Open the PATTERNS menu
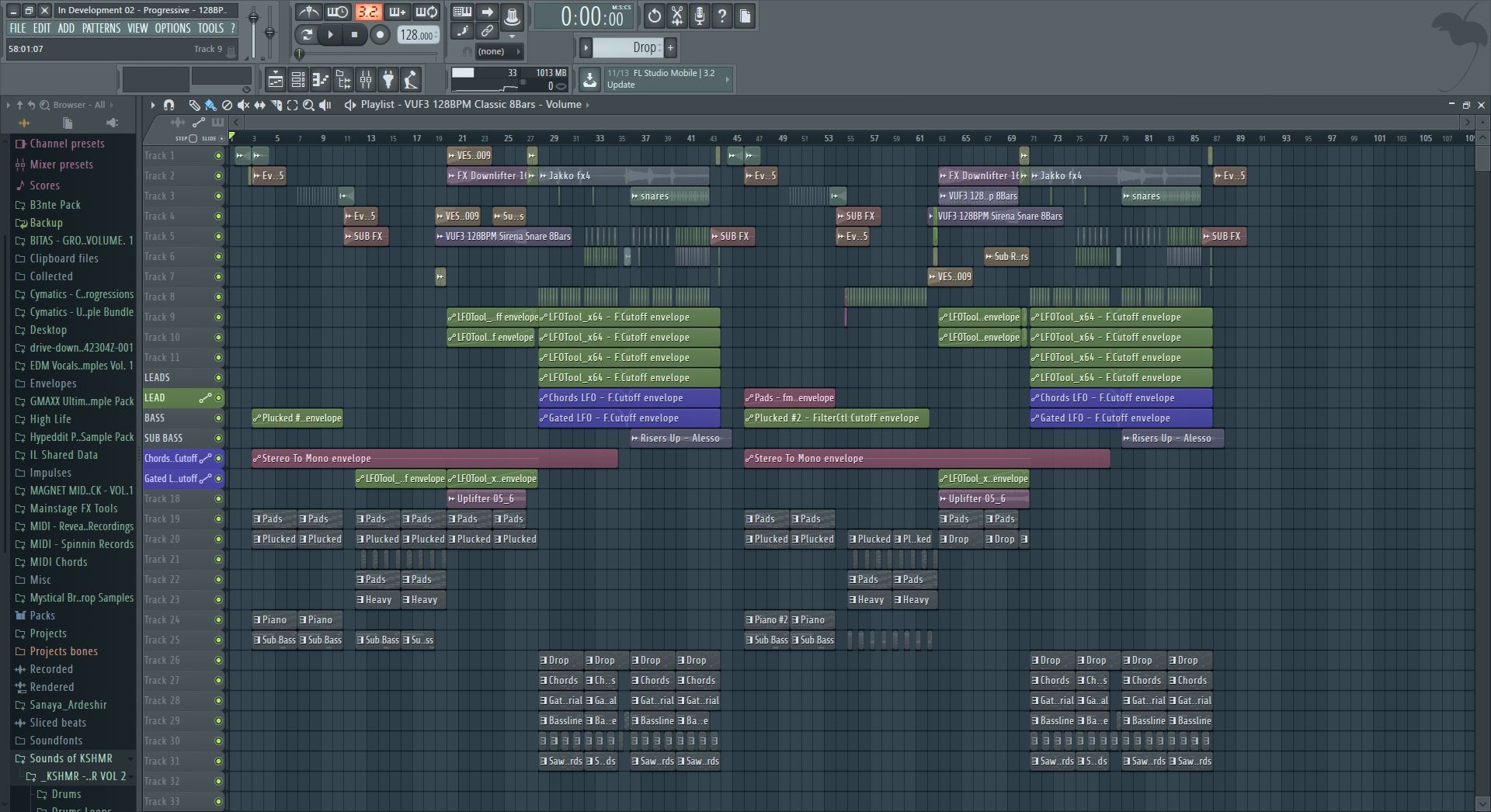This screenshot has height=812, width=1491. click(101, 28)
